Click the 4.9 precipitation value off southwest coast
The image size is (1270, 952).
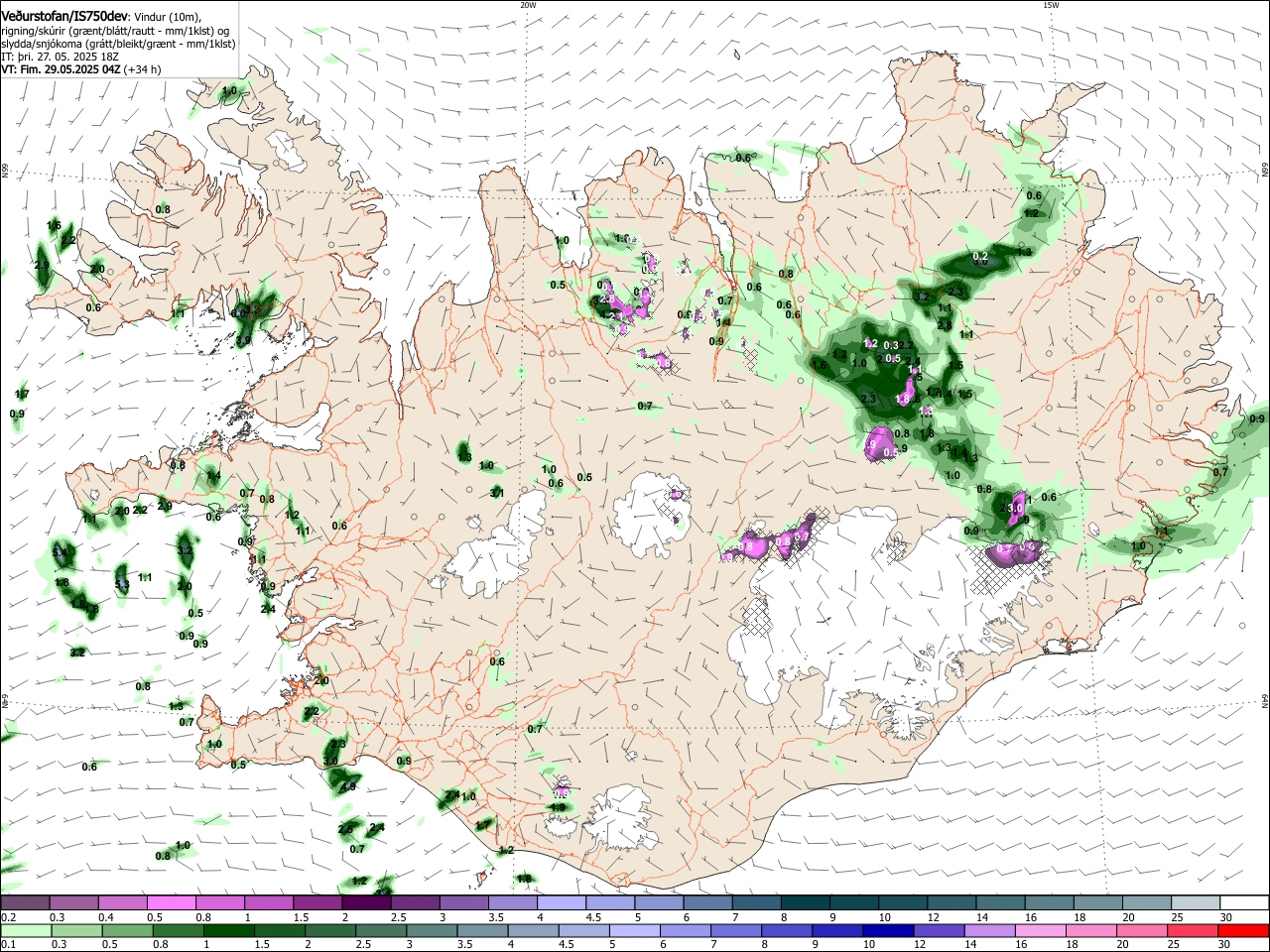pos(348,786)
